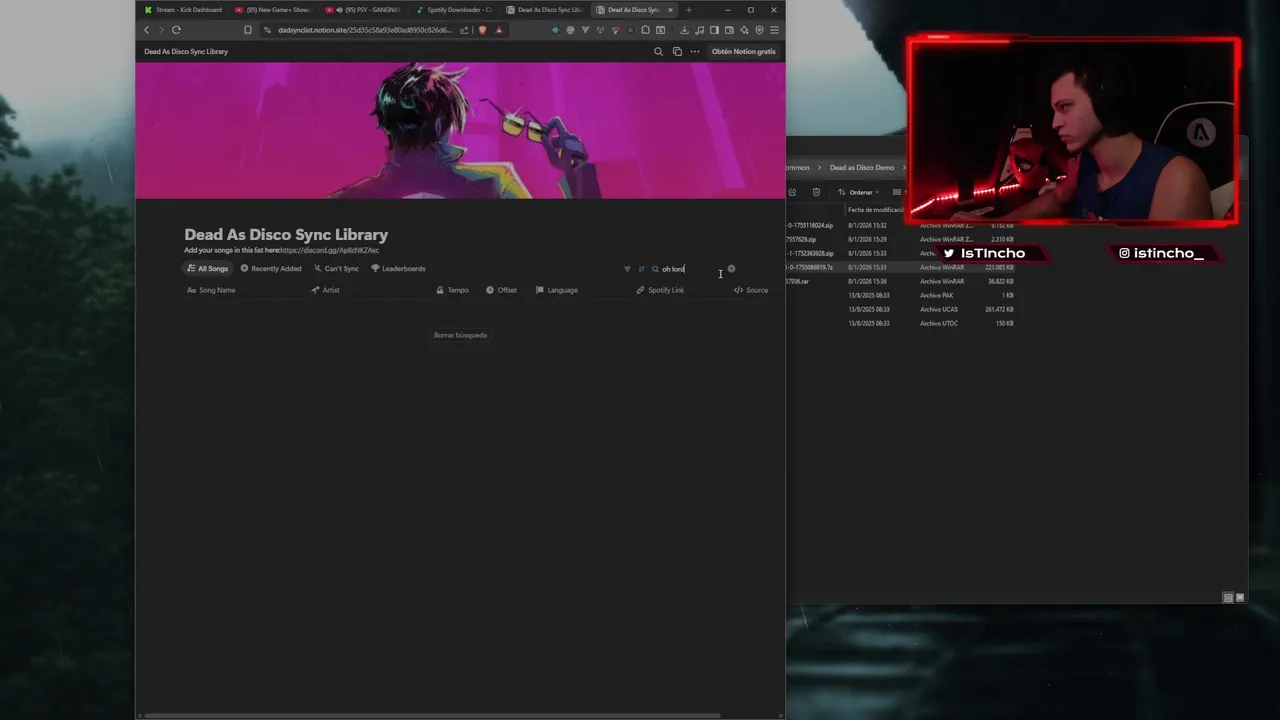Switch to the New Game+ Showcase YouTube tab
Viewport: 1280px width, 720px height.
point(274,10)
